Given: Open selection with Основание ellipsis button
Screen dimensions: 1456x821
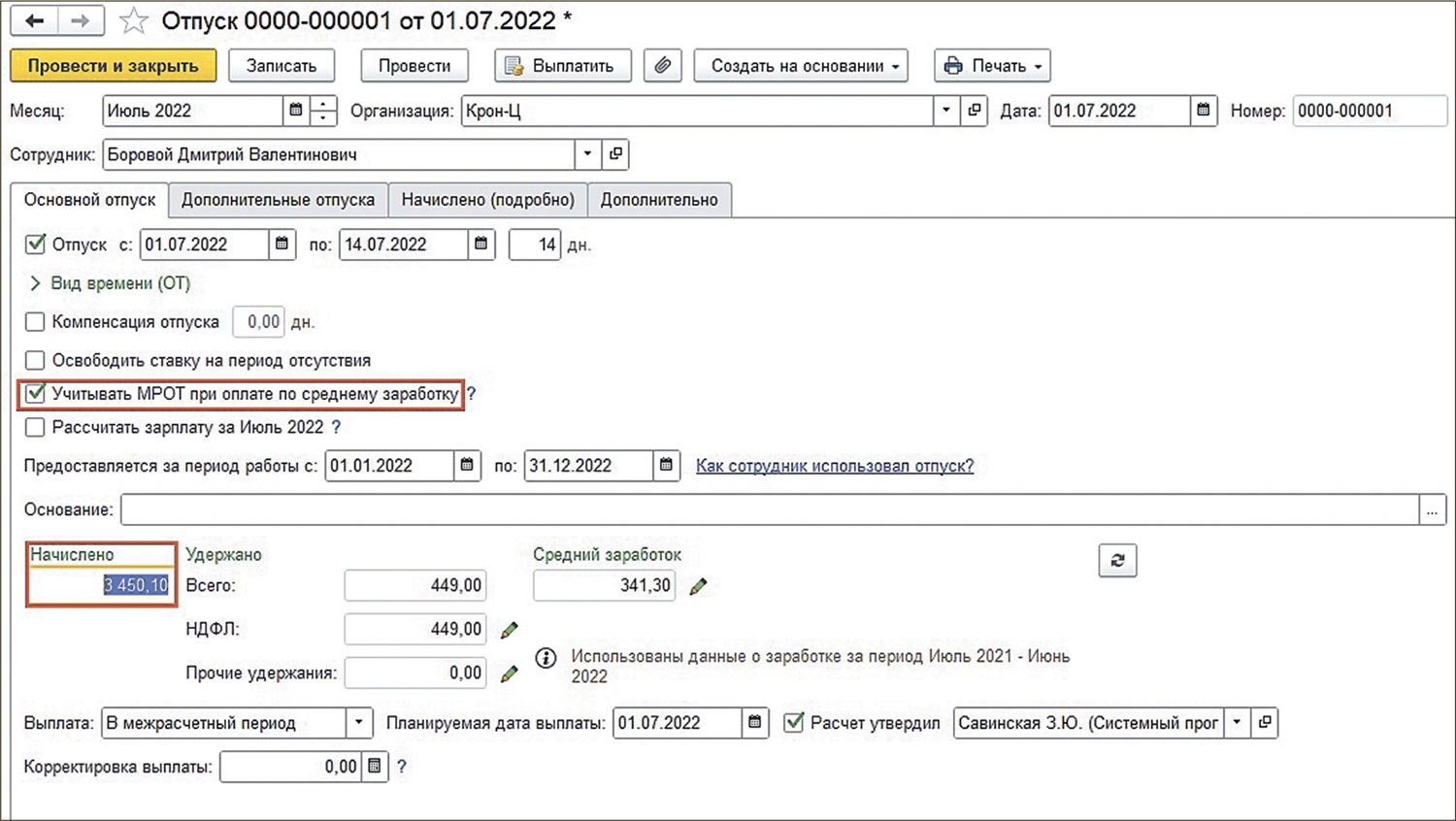Looking at the screenshot, I should tap(1433, 509).
